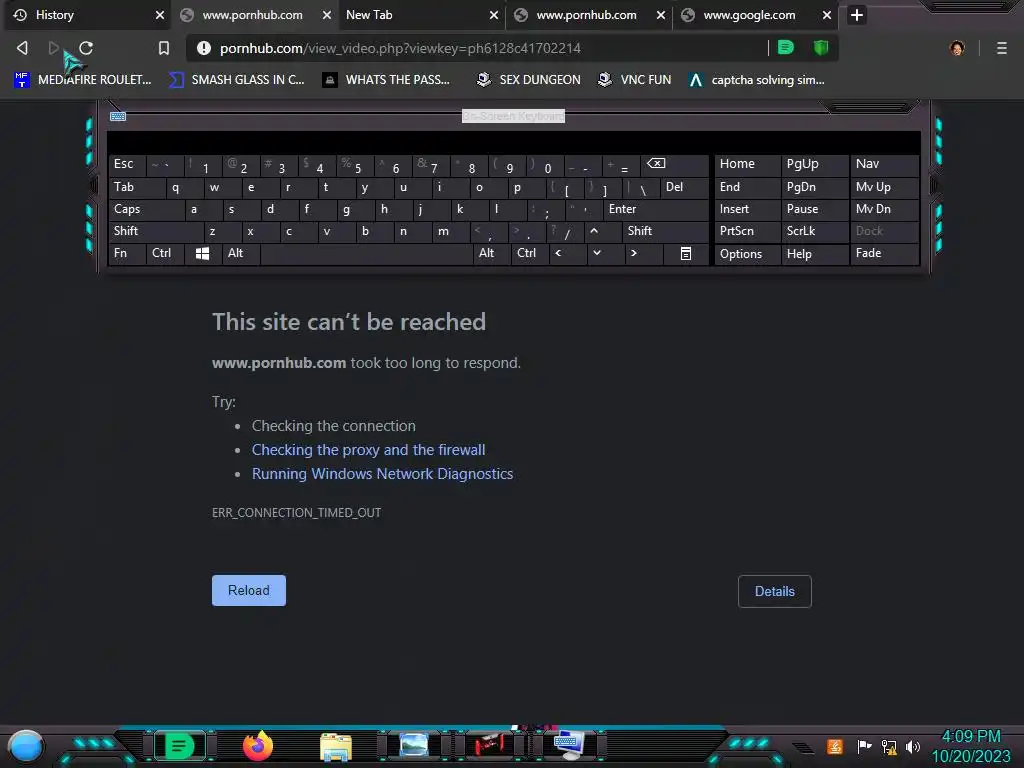Screen dimensions: 1024x768
Task: Toggle the right Shift key
Action: [664, 231]
